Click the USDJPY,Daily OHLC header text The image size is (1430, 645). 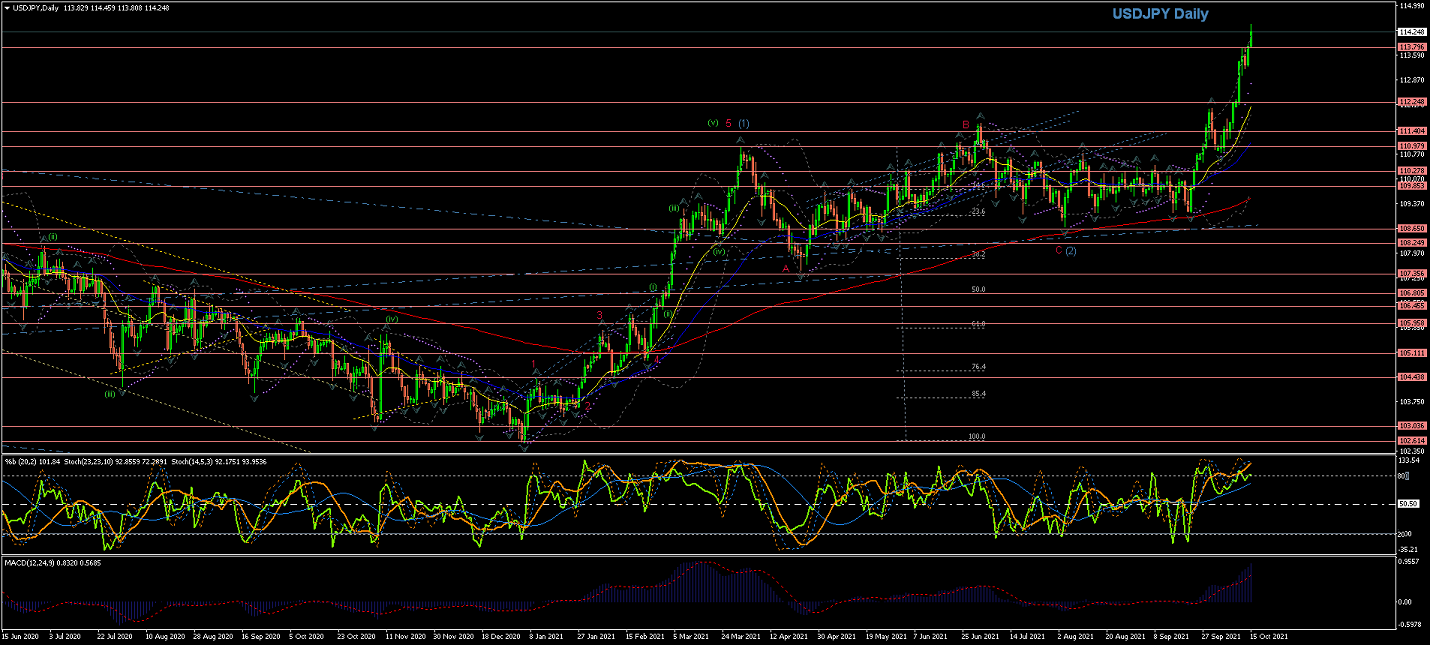pyautogui.click(x=91, y=7)
